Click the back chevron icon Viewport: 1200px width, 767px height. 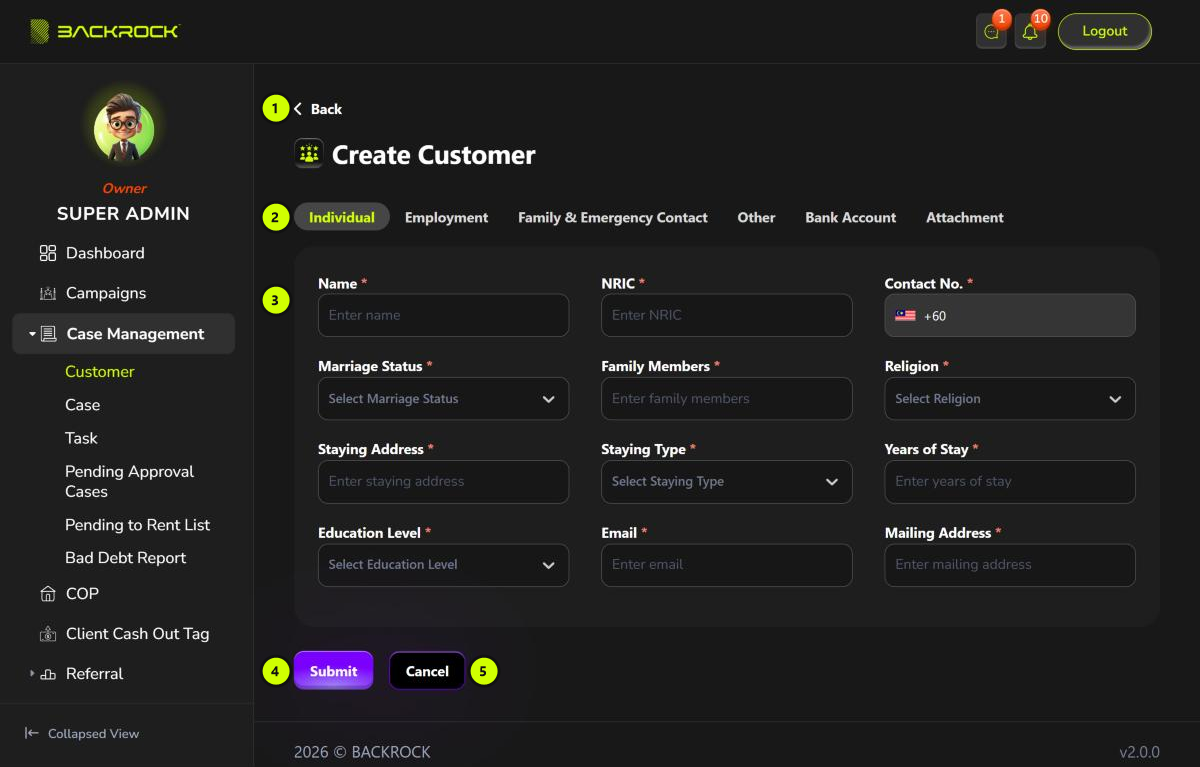point(298,109)
